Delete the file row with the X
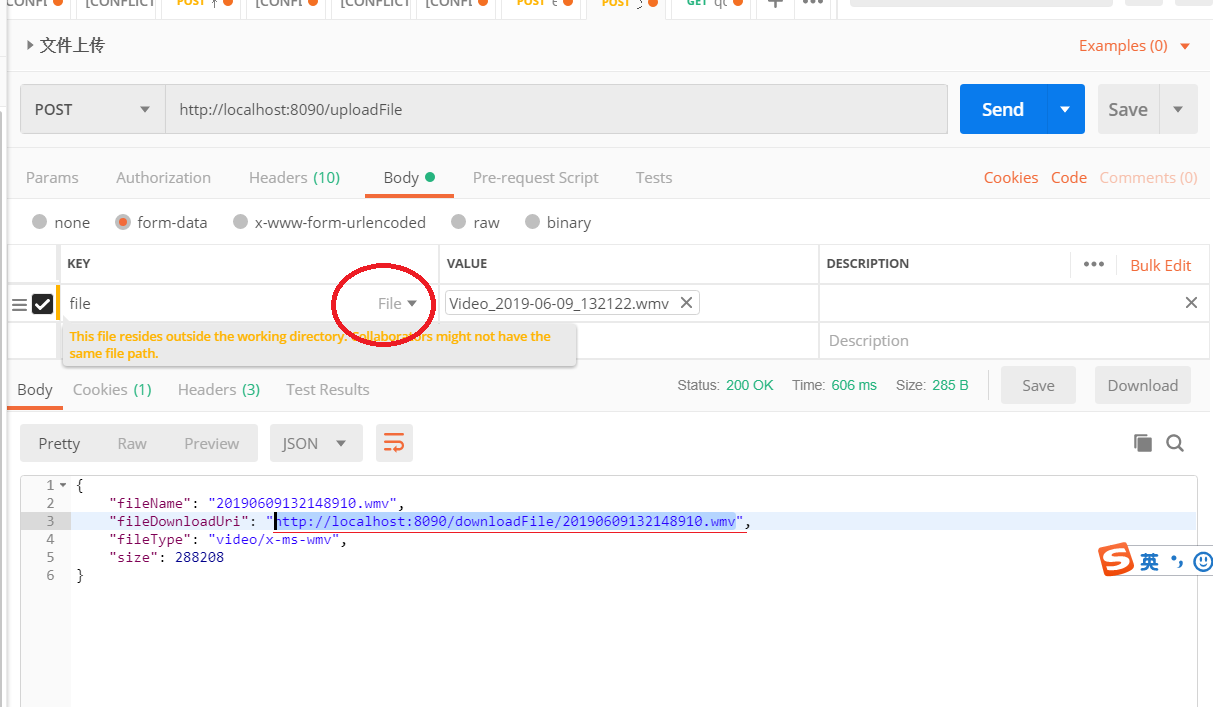 click(1191, 302)
